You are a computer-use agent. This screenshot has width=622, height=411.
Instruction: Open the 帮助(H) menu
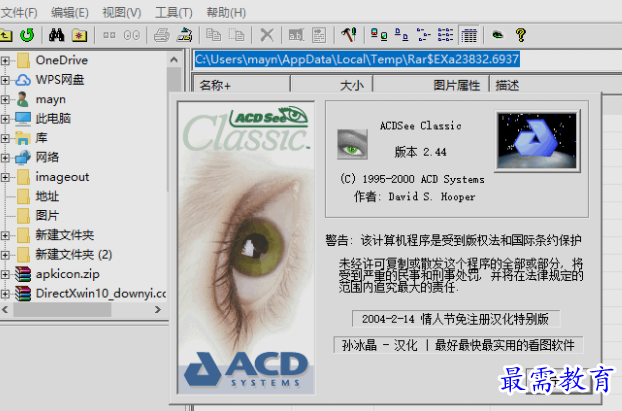(x=226, y=13)
